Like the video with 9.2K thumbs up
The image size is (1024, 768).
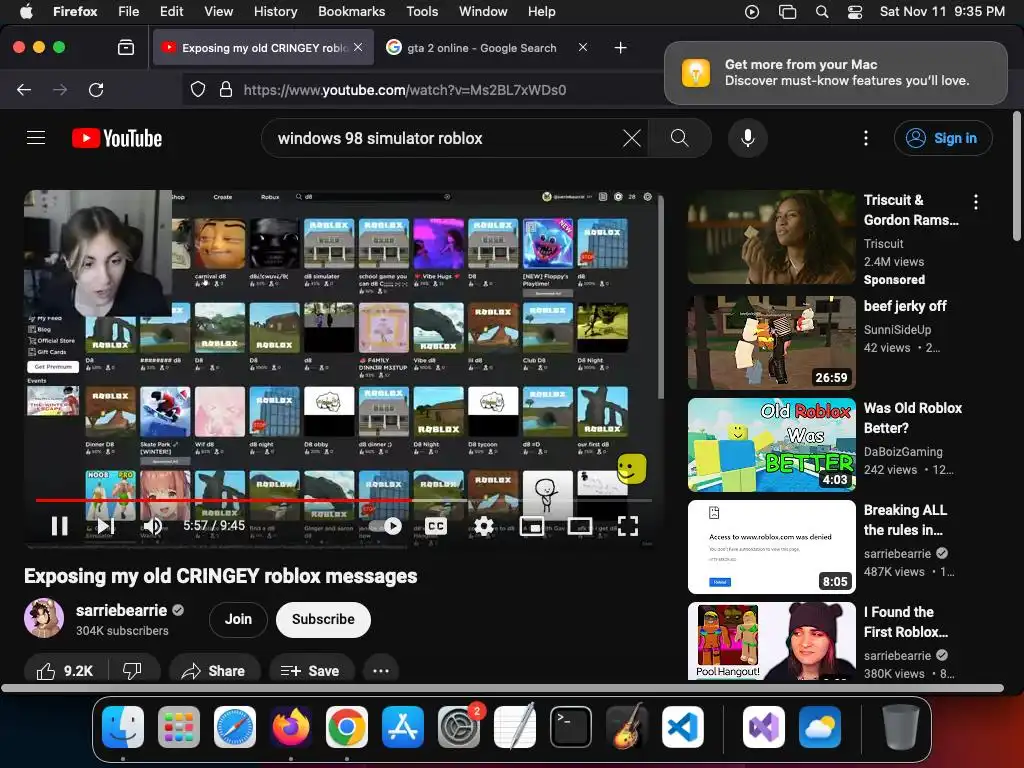pyautogui.click(x=66, y=671)
